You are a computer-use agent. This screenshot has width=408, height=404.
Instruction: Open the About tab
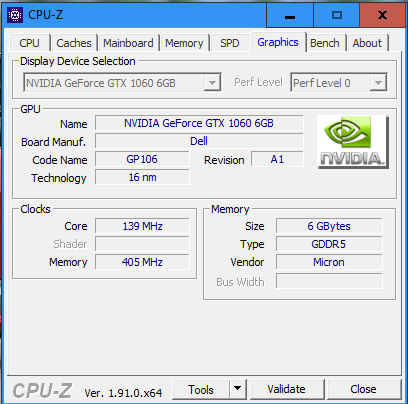[367, 43]
